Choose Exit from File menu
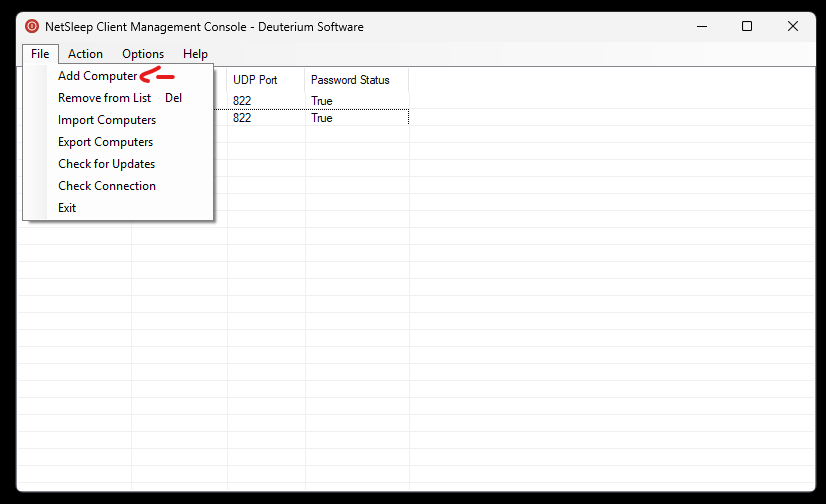The image size is (826, 504). [x=118, y=208]
